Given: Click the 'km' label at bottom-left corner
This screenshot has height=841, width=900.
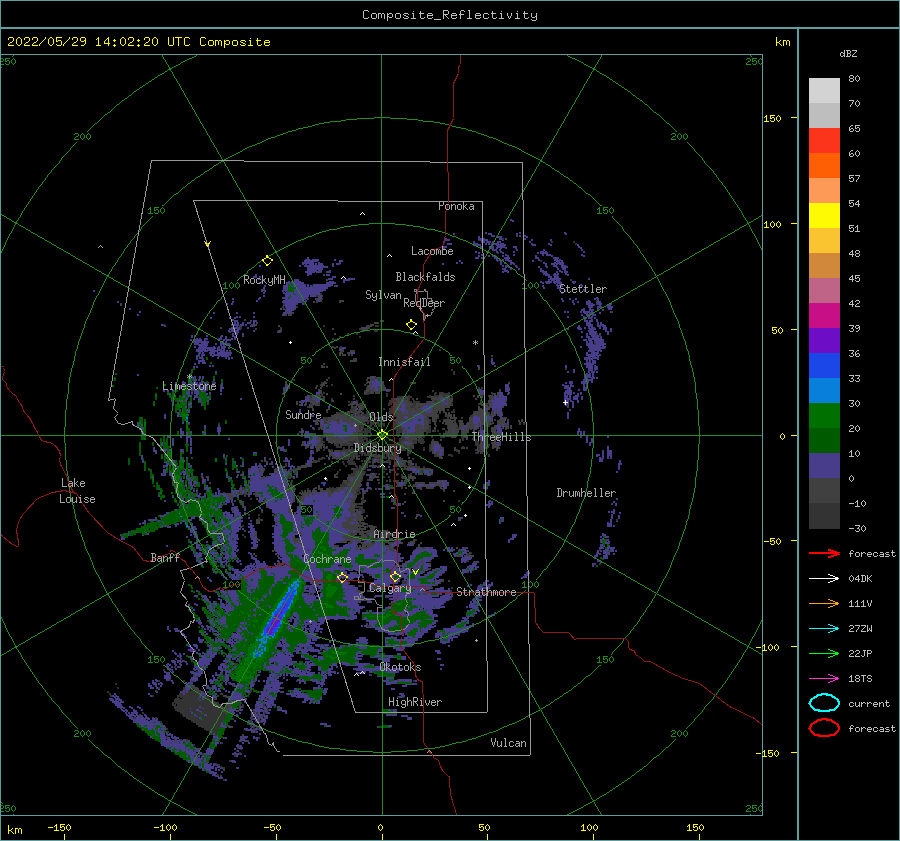Looking at the screenshot, I should click(x=14, y=830).
